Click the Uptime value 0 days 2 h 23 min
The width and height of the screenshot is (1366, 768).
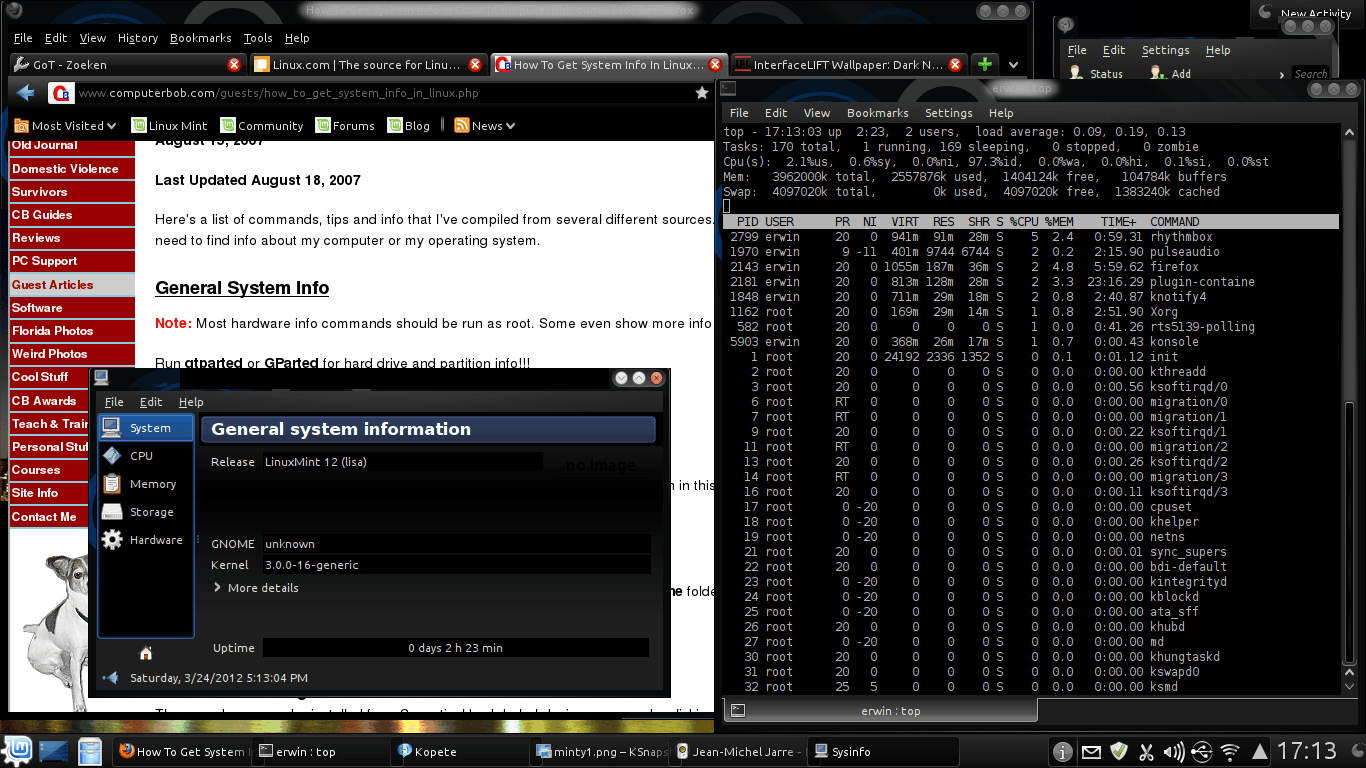[x=456, y=648]
